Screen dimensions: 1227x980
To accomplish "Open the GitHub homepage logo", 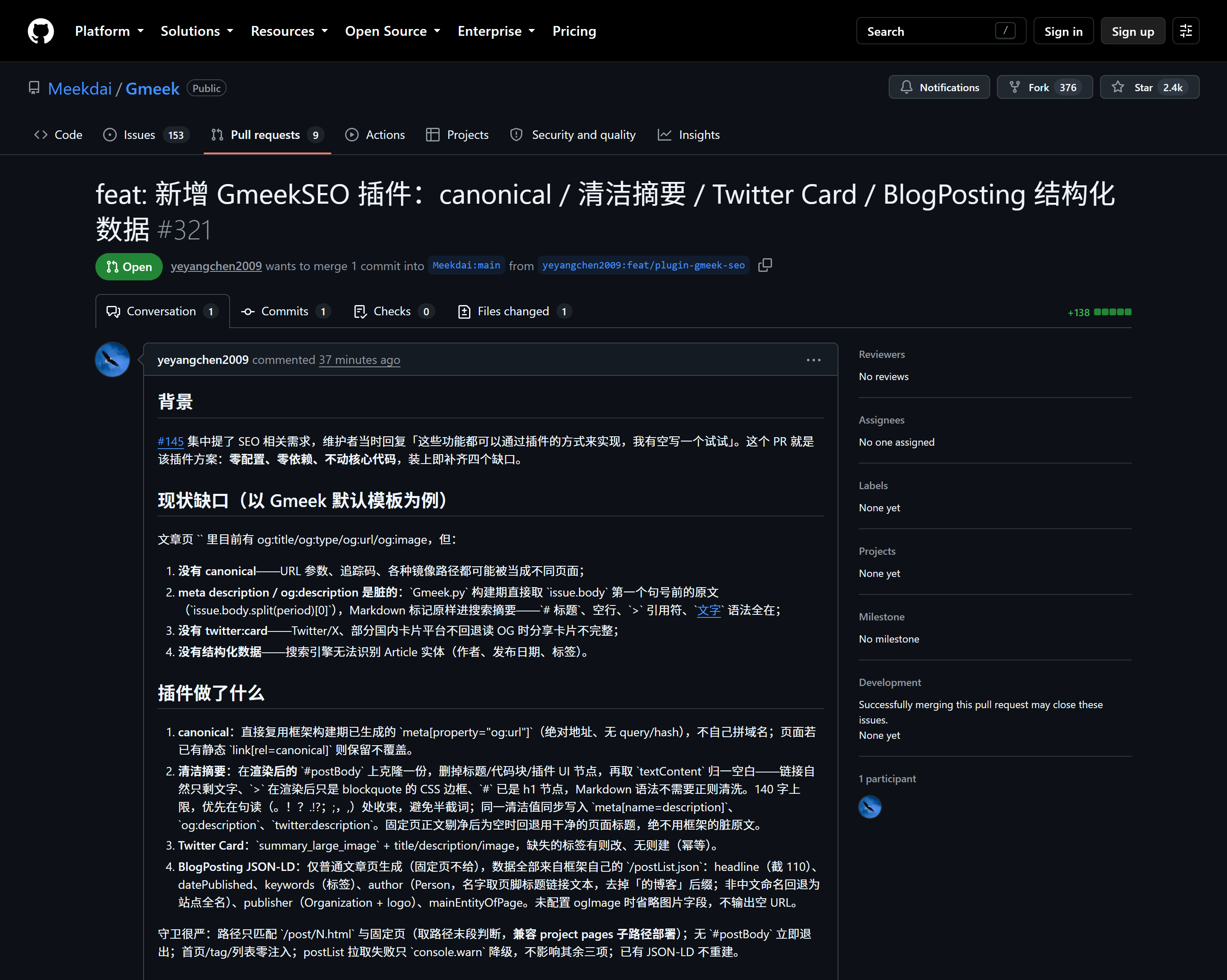I will tap(41, 31).
